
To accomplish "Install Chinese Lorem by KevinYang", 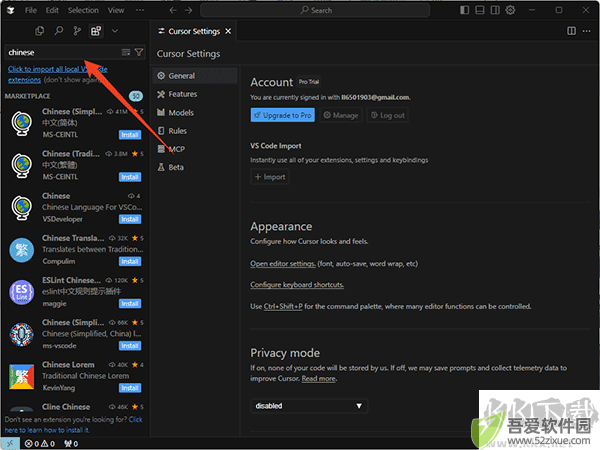I will pyautogui.click(x=130, y=388).
